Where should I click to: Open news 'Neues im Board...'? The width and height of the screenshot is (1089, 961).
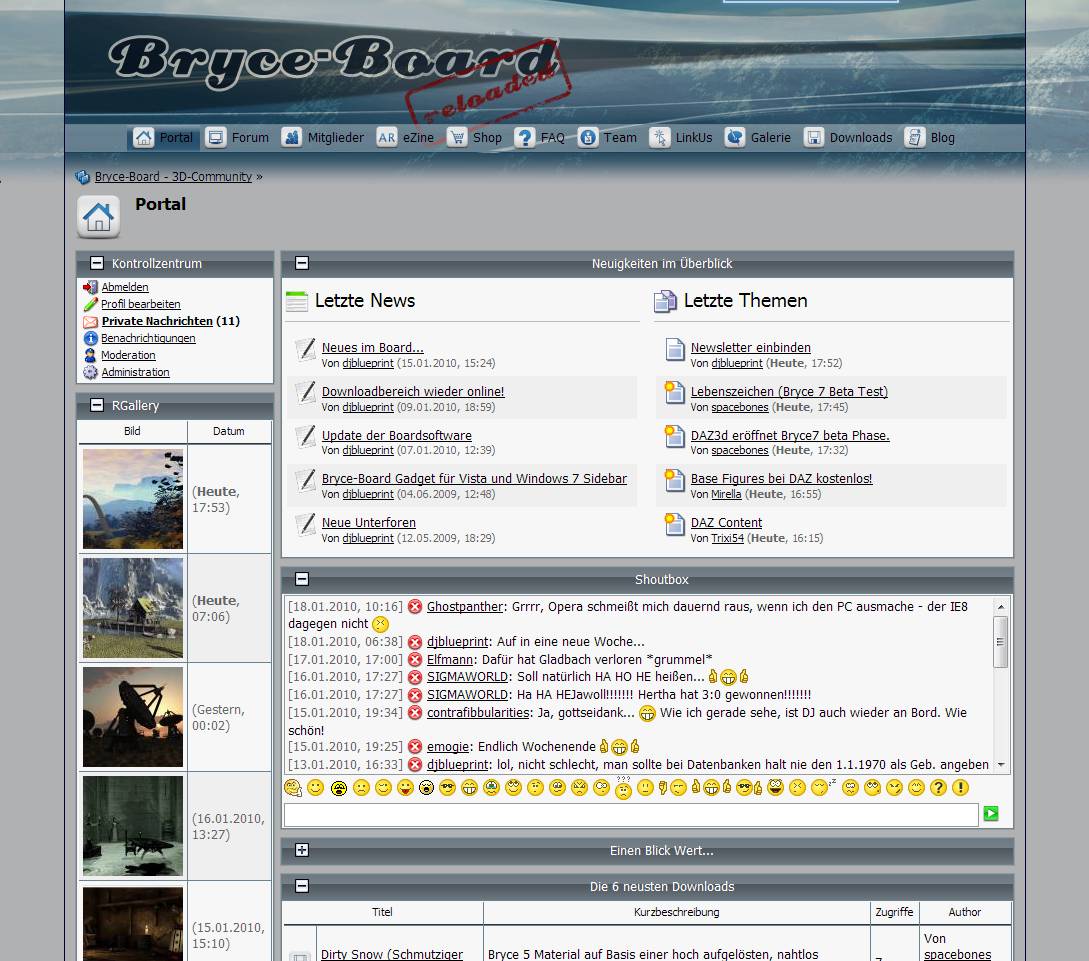coord(372,348)
